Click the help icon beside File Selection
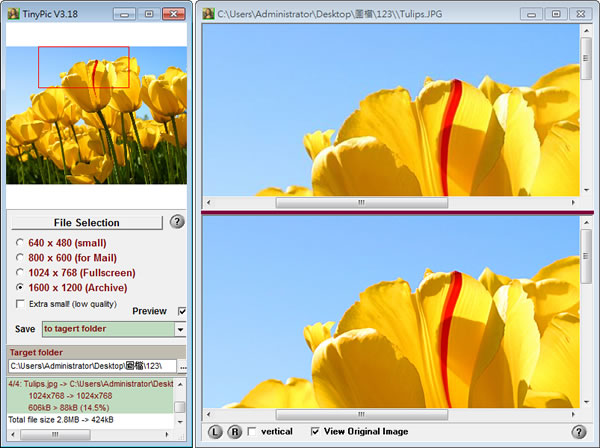 [x=177, y=222]
